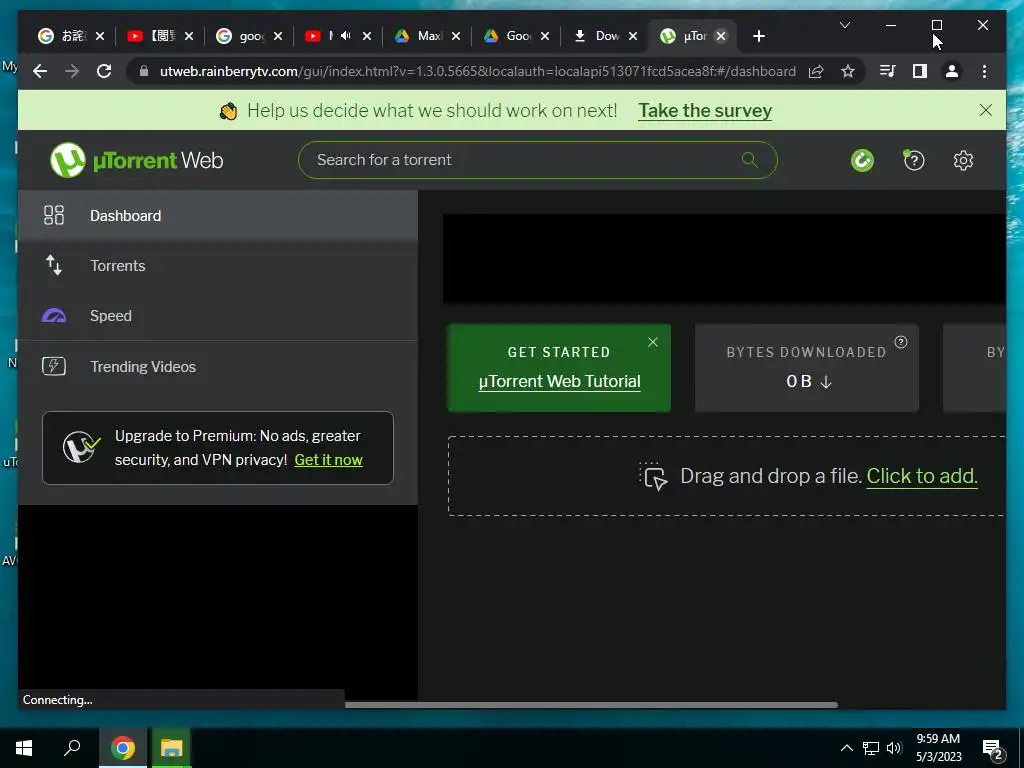The image size is (1024, 768).
Task: Open the Dashboard sidebar item
Action: 217,216
